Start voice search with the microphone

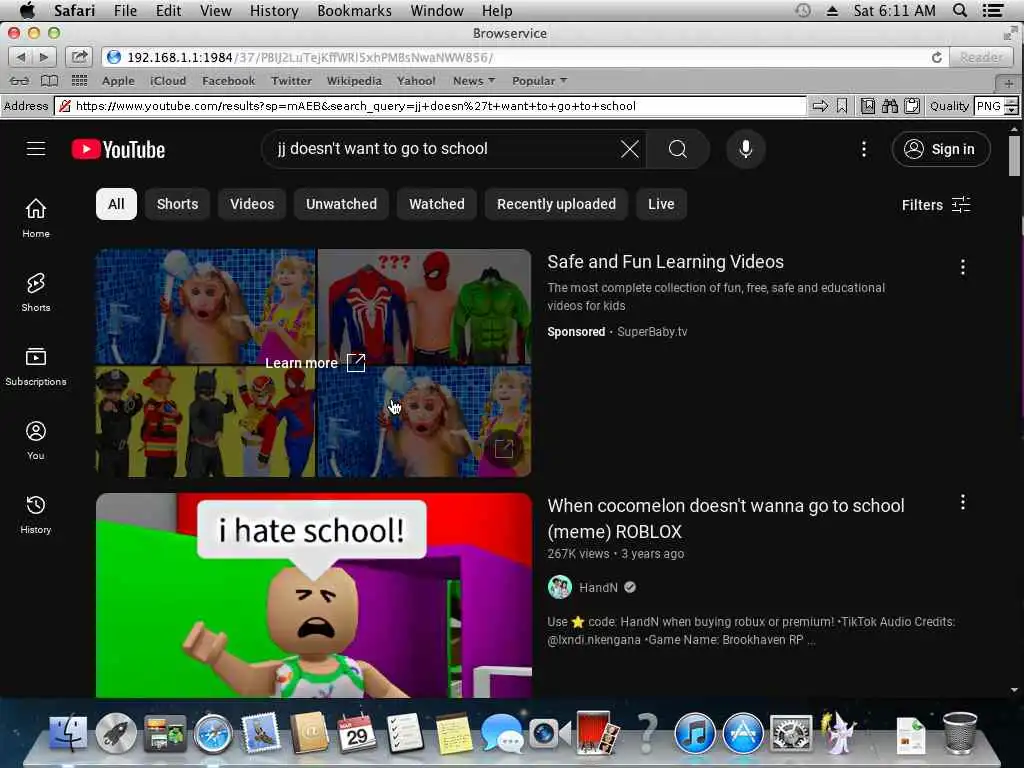click(745, 149)
